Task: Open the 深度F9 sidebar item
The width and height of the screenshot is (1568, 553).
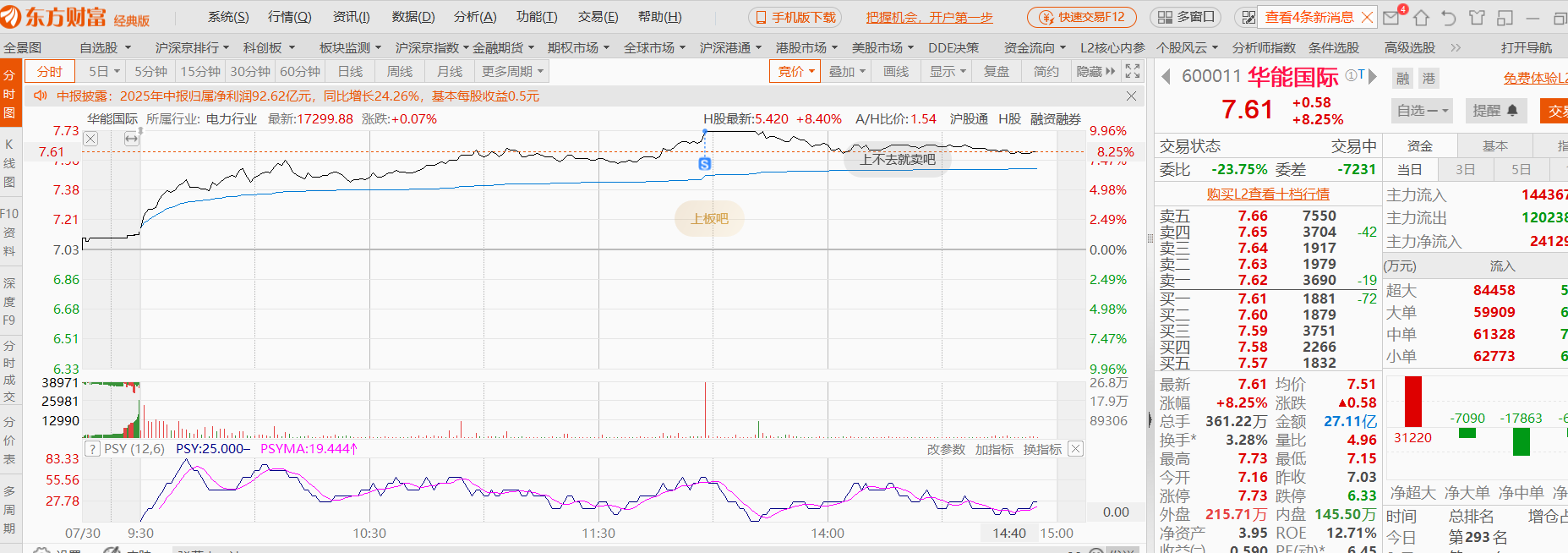Action: tap(9, 302)
